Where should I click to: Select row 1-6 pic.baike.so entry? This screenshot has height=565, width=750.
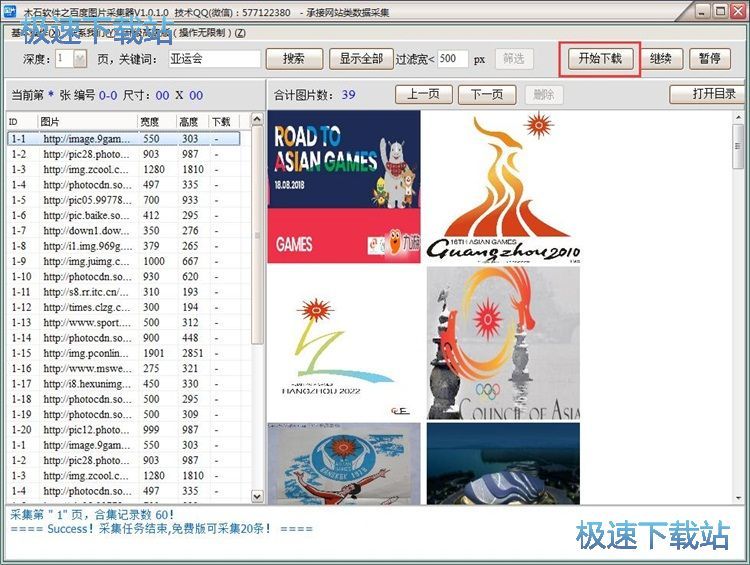pyautogui.click(x=123, y=215)
